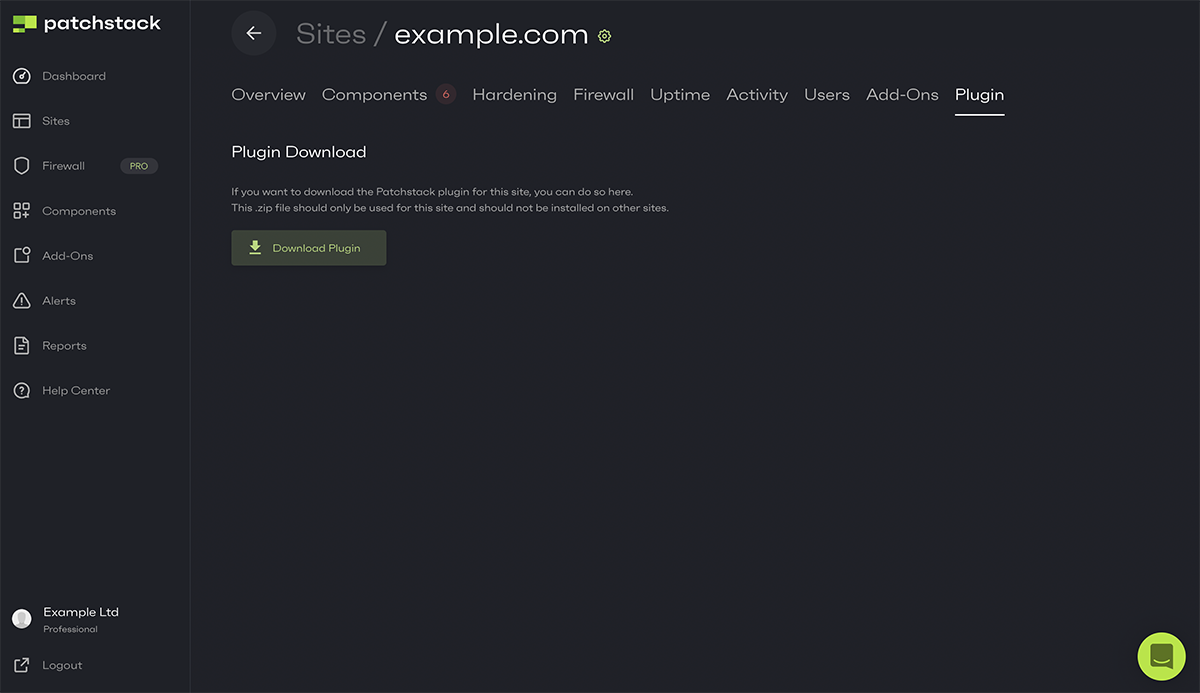Click the Example Ltd avatar
The width and height of the screenshot is (1200, 693).
click(x=21, y=619)
